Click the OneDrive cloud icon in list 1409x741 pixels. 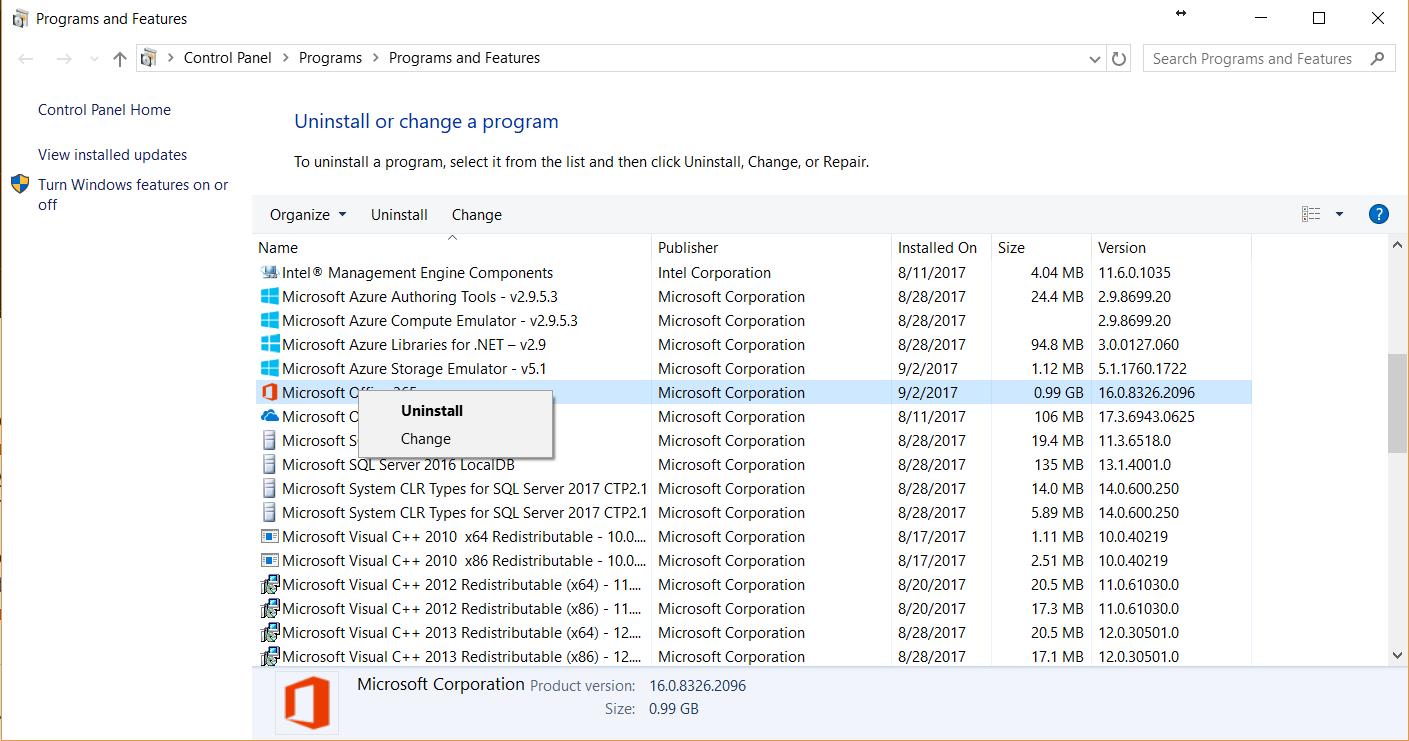pos(269,416)
